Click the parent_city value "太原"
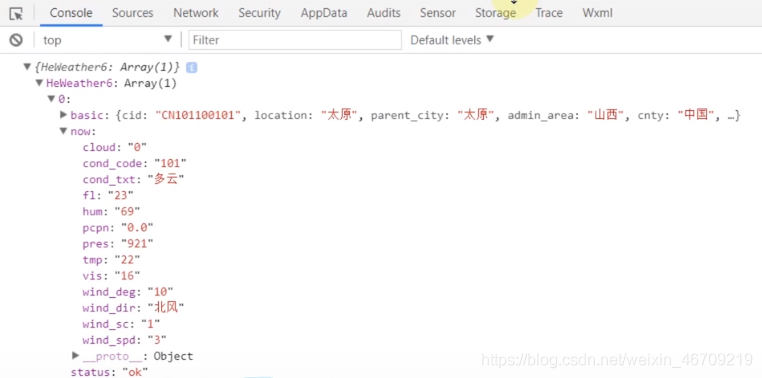Image resolution: width=762 pixels, height=378 pixels. 476,115
